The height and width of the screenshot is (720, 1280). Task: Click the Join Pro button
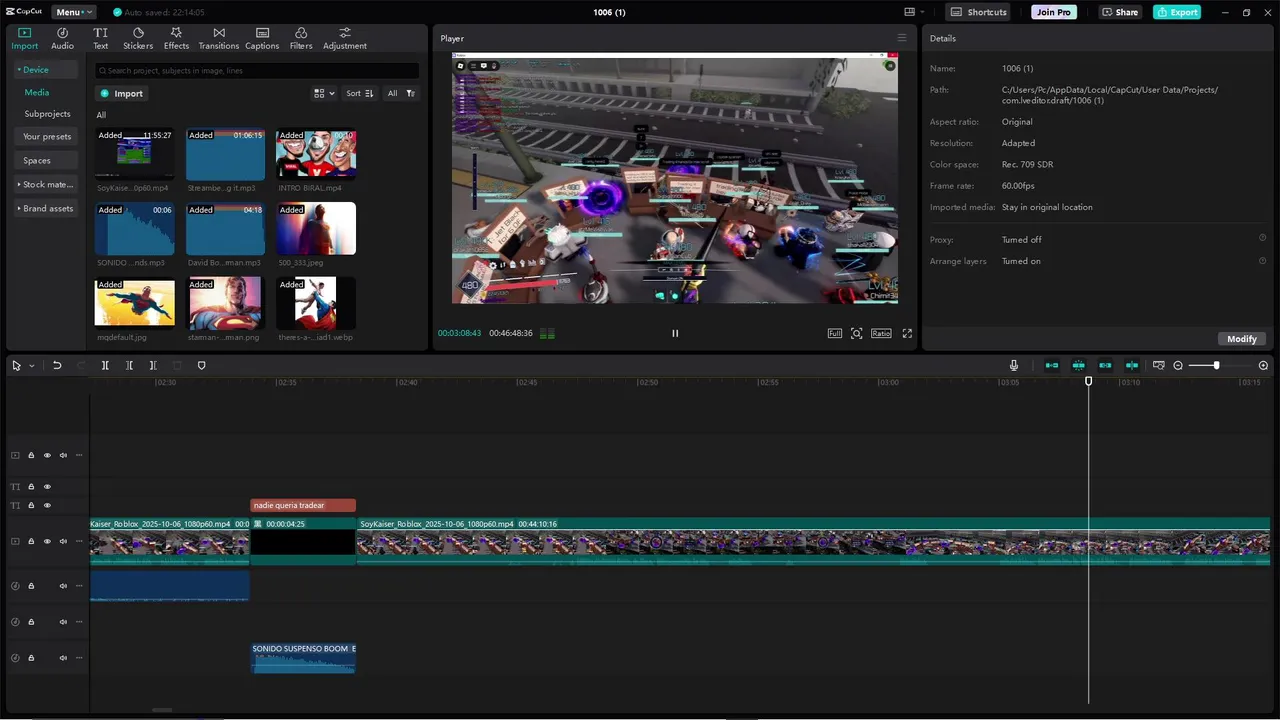click(1054, 12)
